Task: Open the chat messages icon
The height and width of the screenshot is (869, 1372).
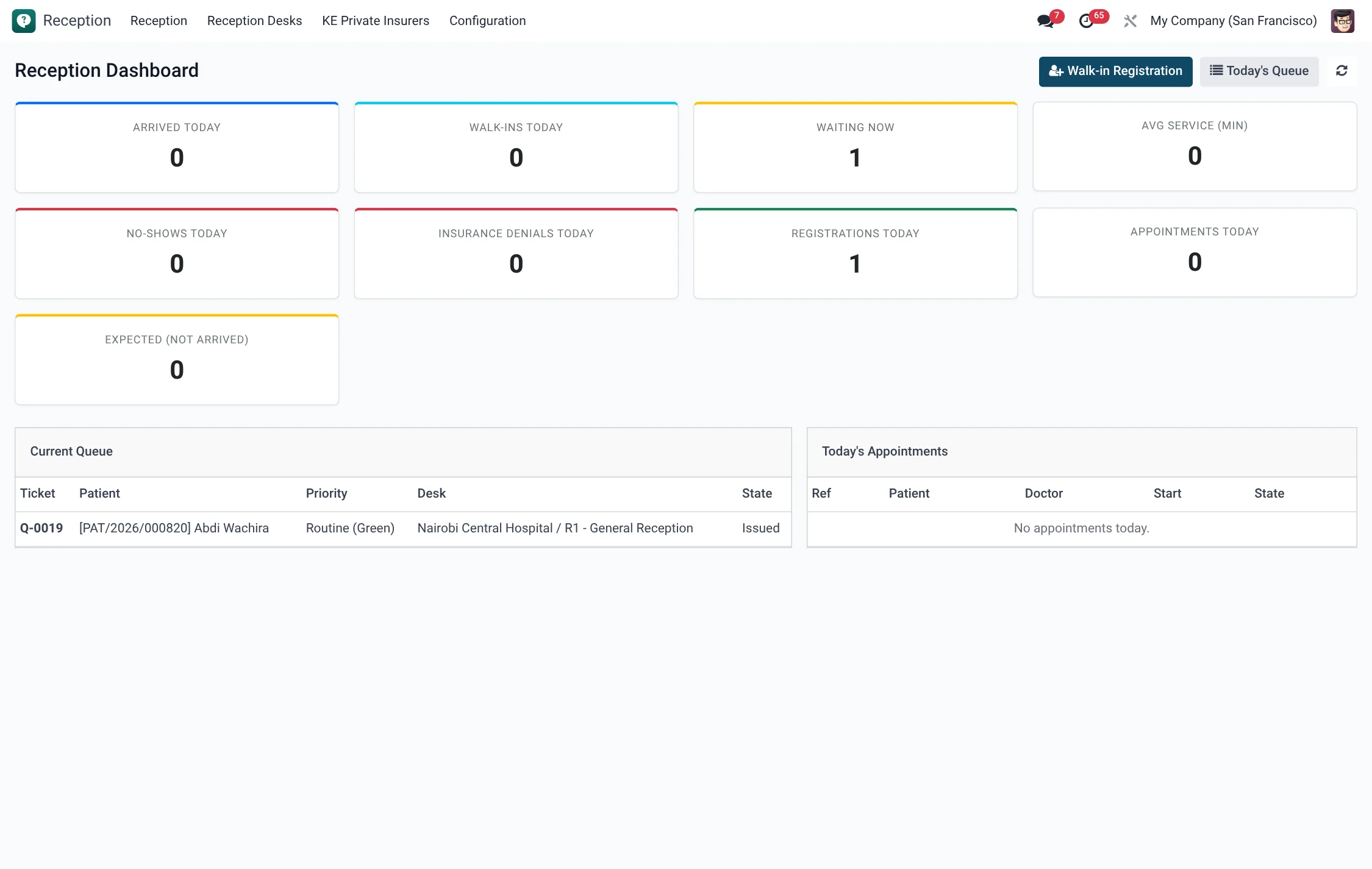Action: coord(1046,21)
